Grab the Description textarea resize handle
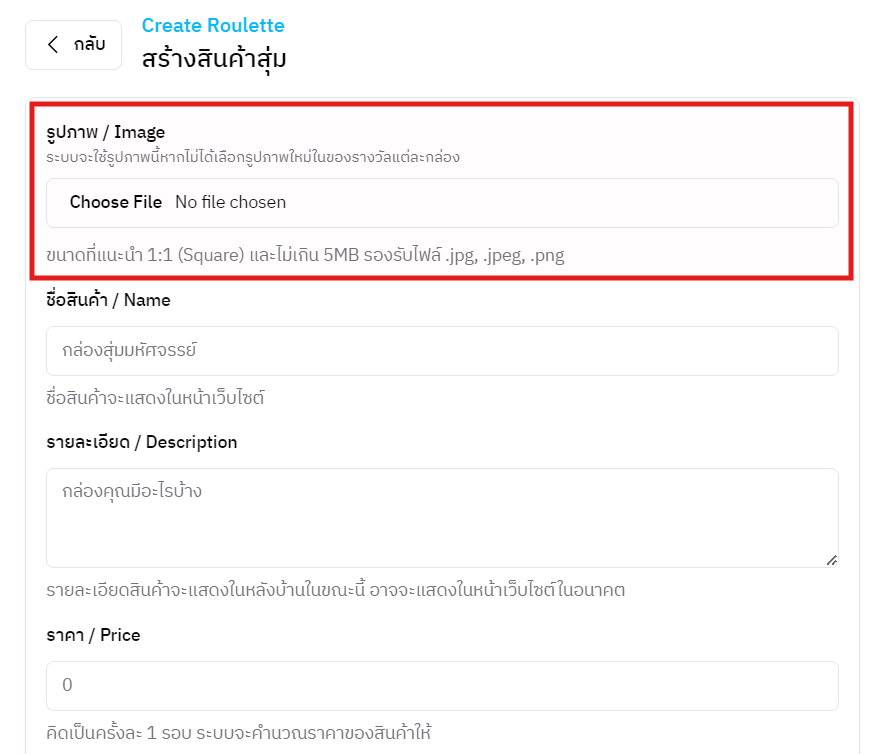The width and height of the screenshot is (884, 754). [831, 560]
